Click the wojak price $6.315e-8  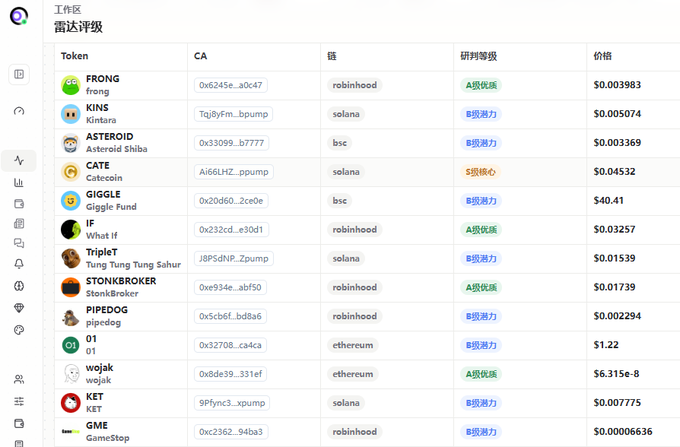(616, 374)
